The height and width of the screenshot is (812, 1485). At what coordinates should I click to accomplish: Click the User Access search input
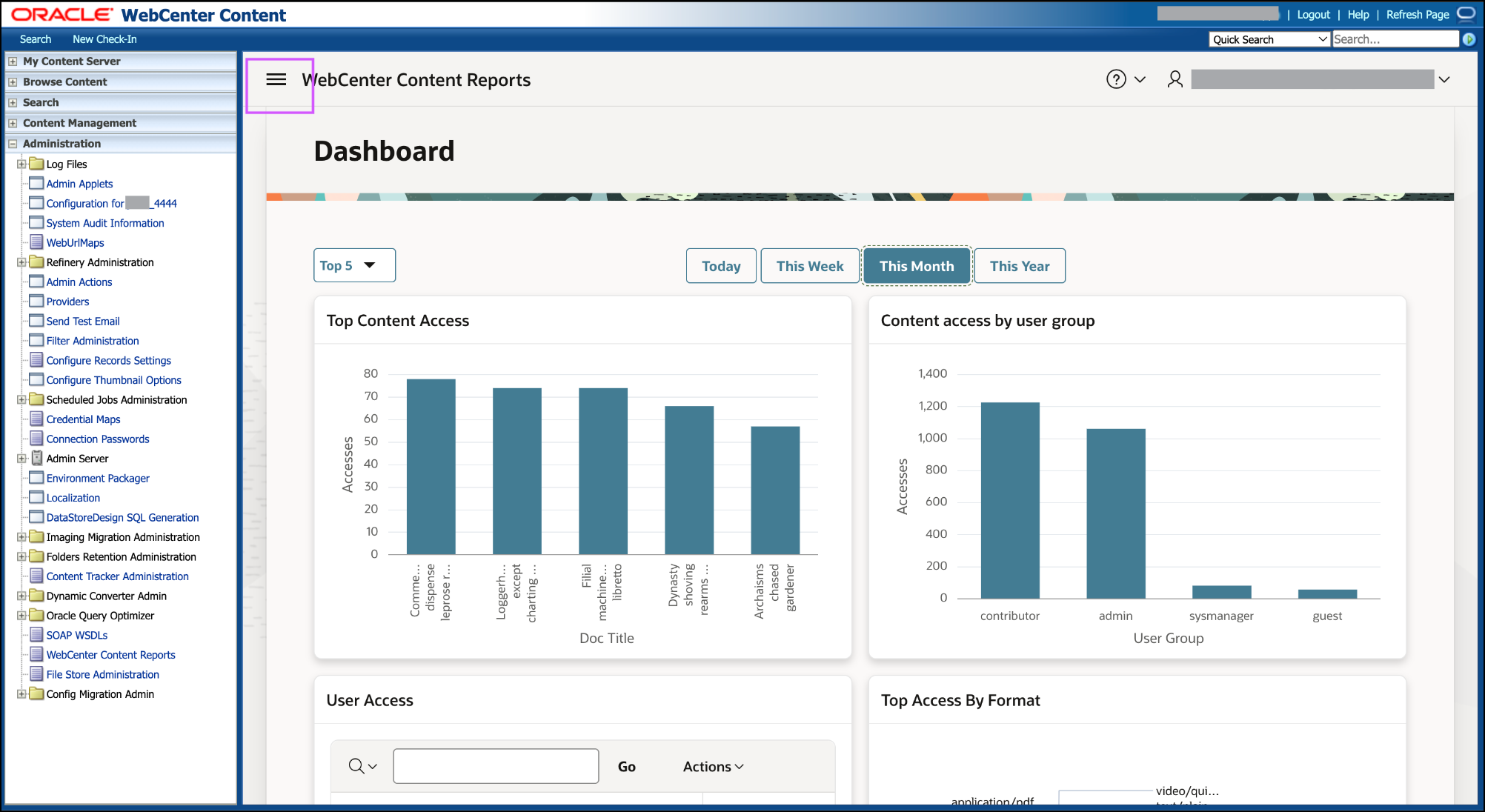pyautogui.click(x=496, y=766)
